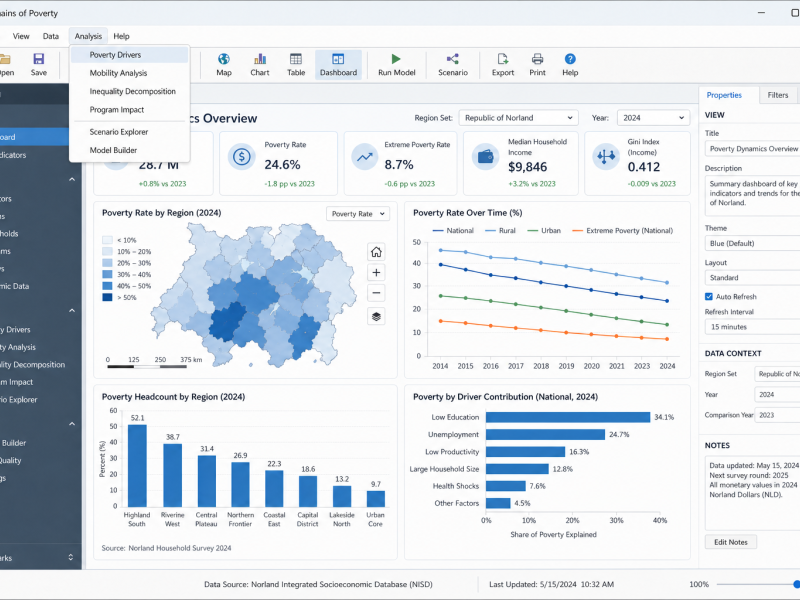The width and height of the screenshot is (800, 600).
Task: Click the < 10% legend swatch
Action: (x=107, y=240)
